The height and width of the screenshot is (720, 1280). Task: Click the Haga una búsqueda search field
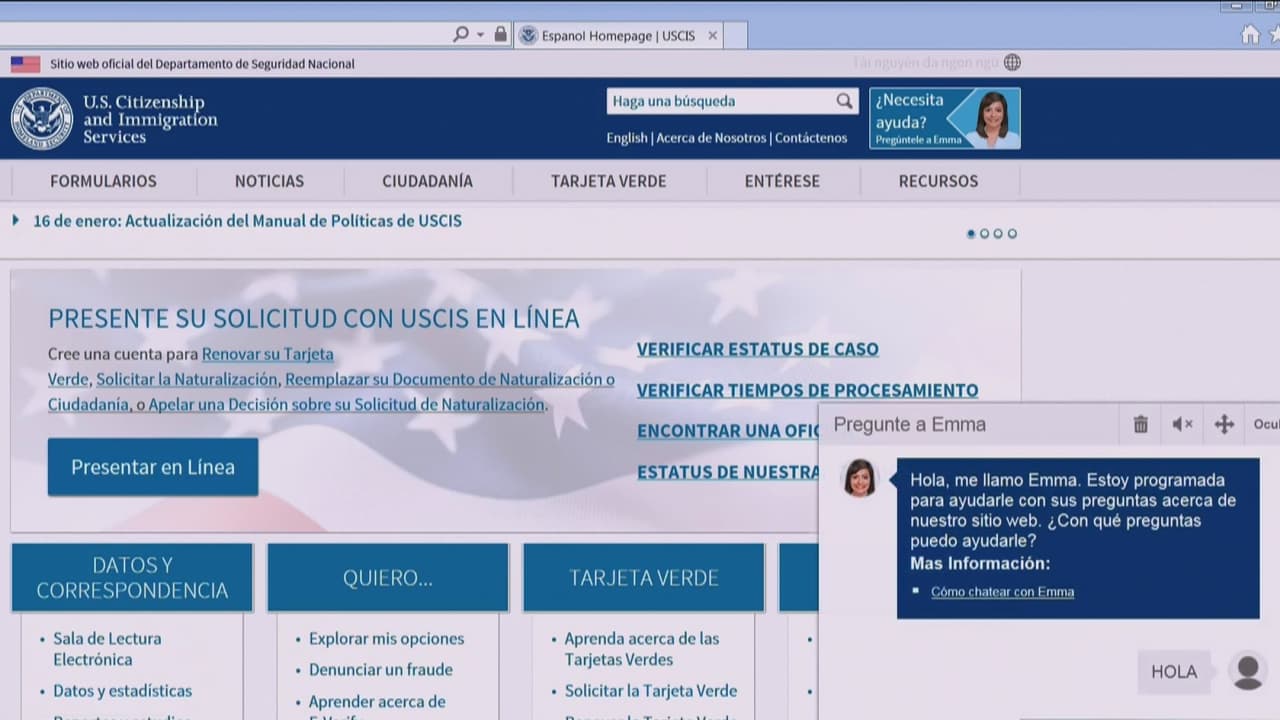720,101
